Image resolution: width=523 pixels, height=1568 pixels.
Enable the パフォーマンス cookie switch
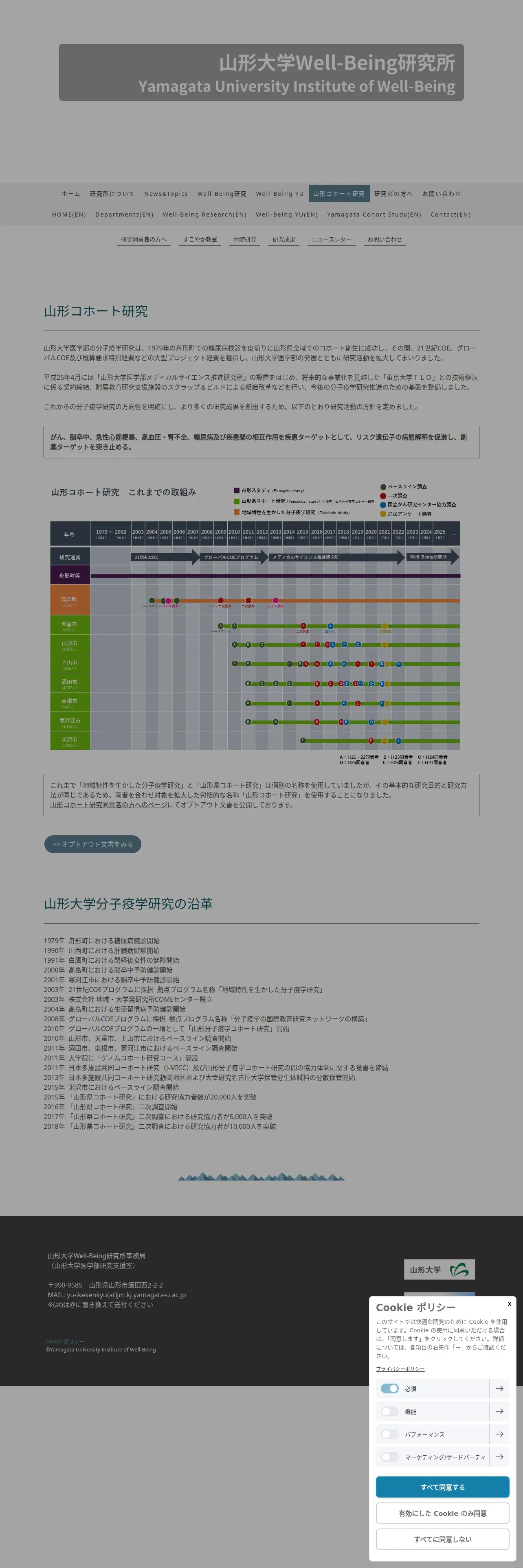pos(390,1434)
